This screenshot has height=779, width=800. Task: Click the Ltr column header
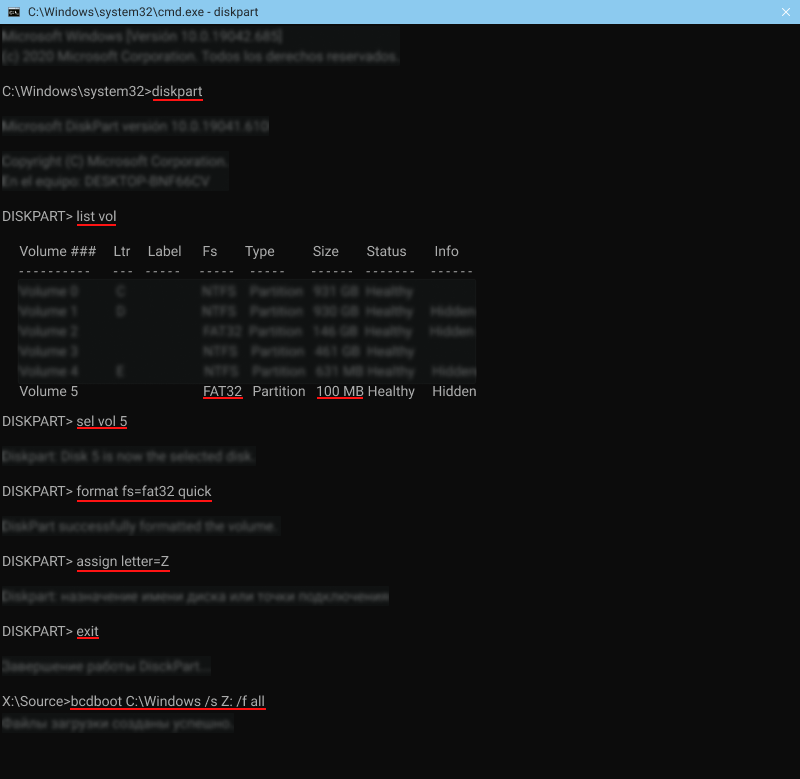[122, 251]
